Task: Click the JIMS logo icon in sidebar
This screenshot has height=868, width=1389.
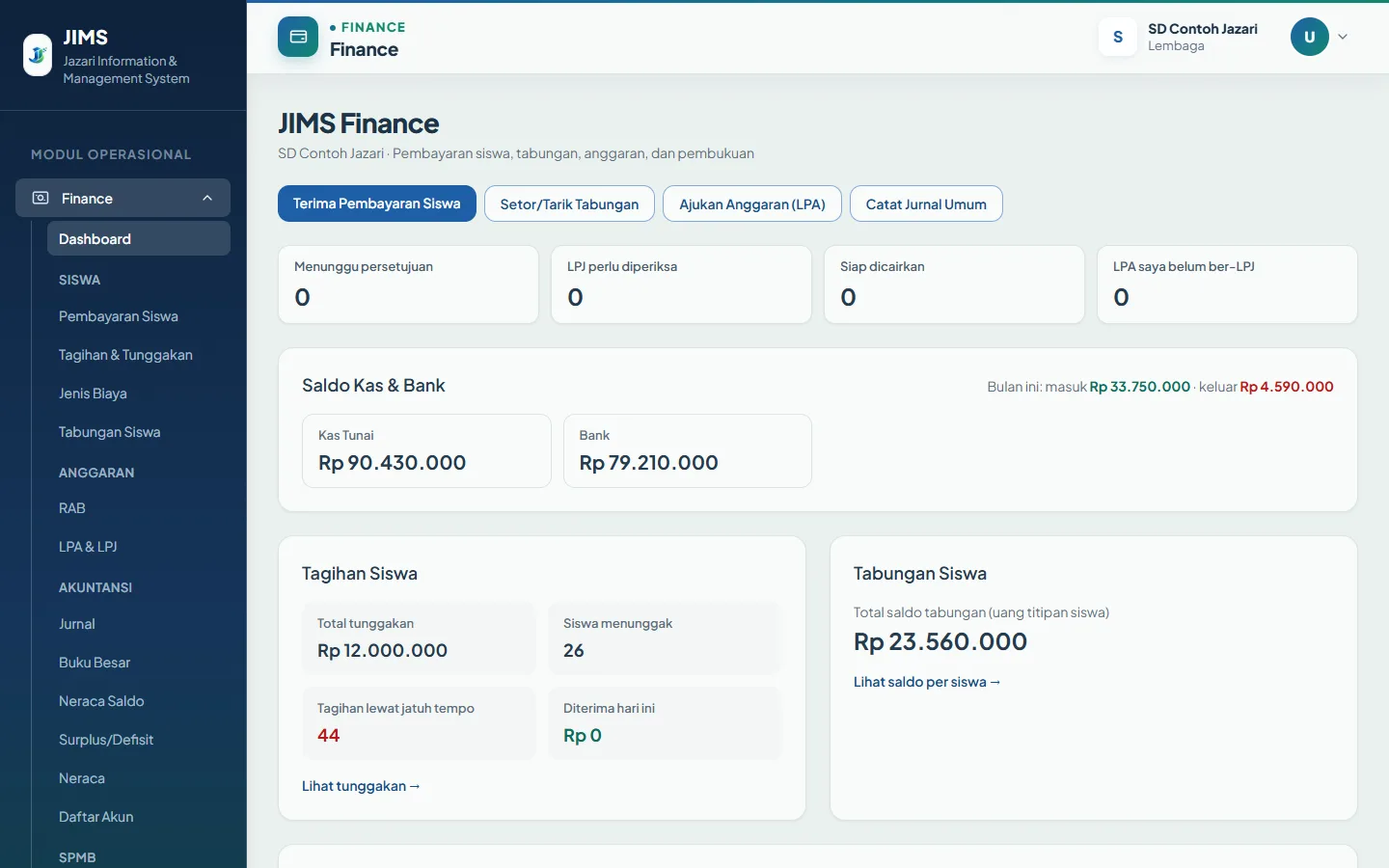Action: point(38,55)
